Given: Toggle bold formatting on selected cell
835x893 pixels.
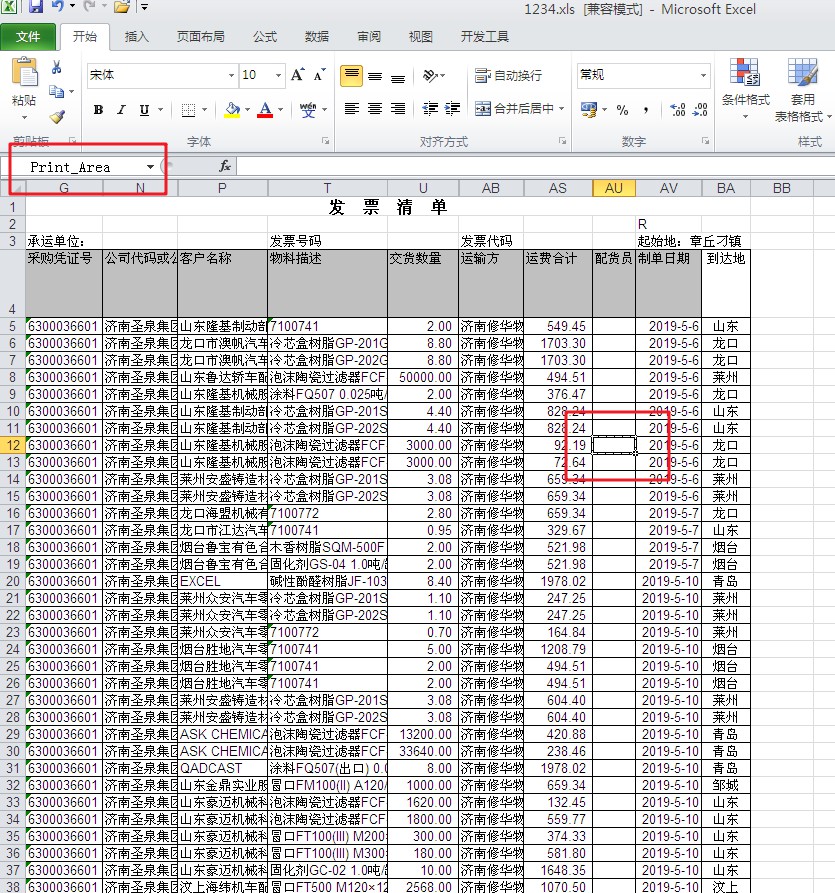Looking at the screenshot, I should tap(97, 109).
